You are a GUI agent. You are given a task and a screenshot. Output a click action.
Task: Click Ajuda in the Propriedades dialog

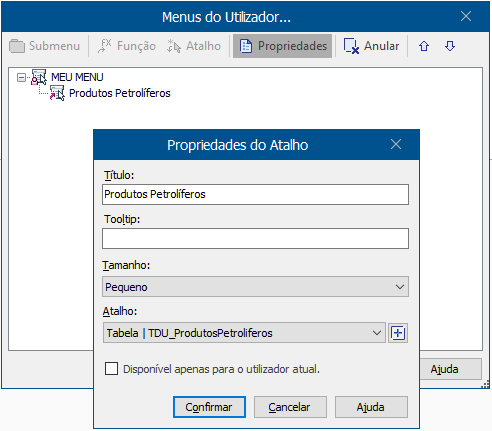coord(371,407)
